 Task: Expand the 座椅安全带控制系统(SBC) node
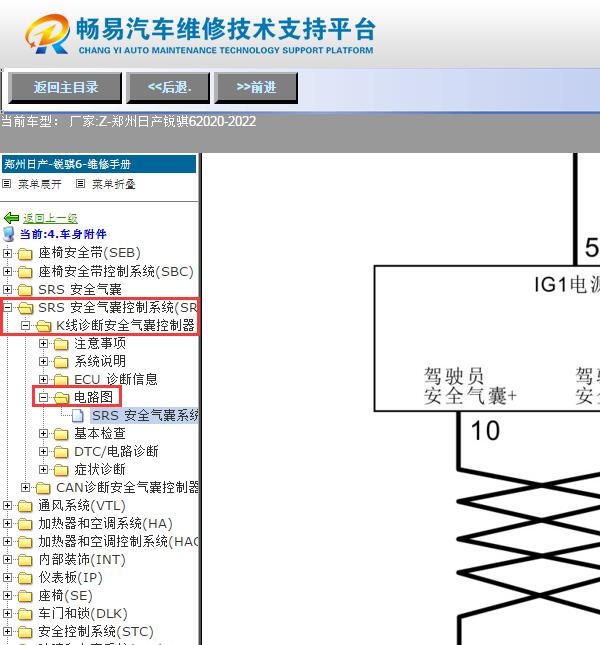point(7,271)
